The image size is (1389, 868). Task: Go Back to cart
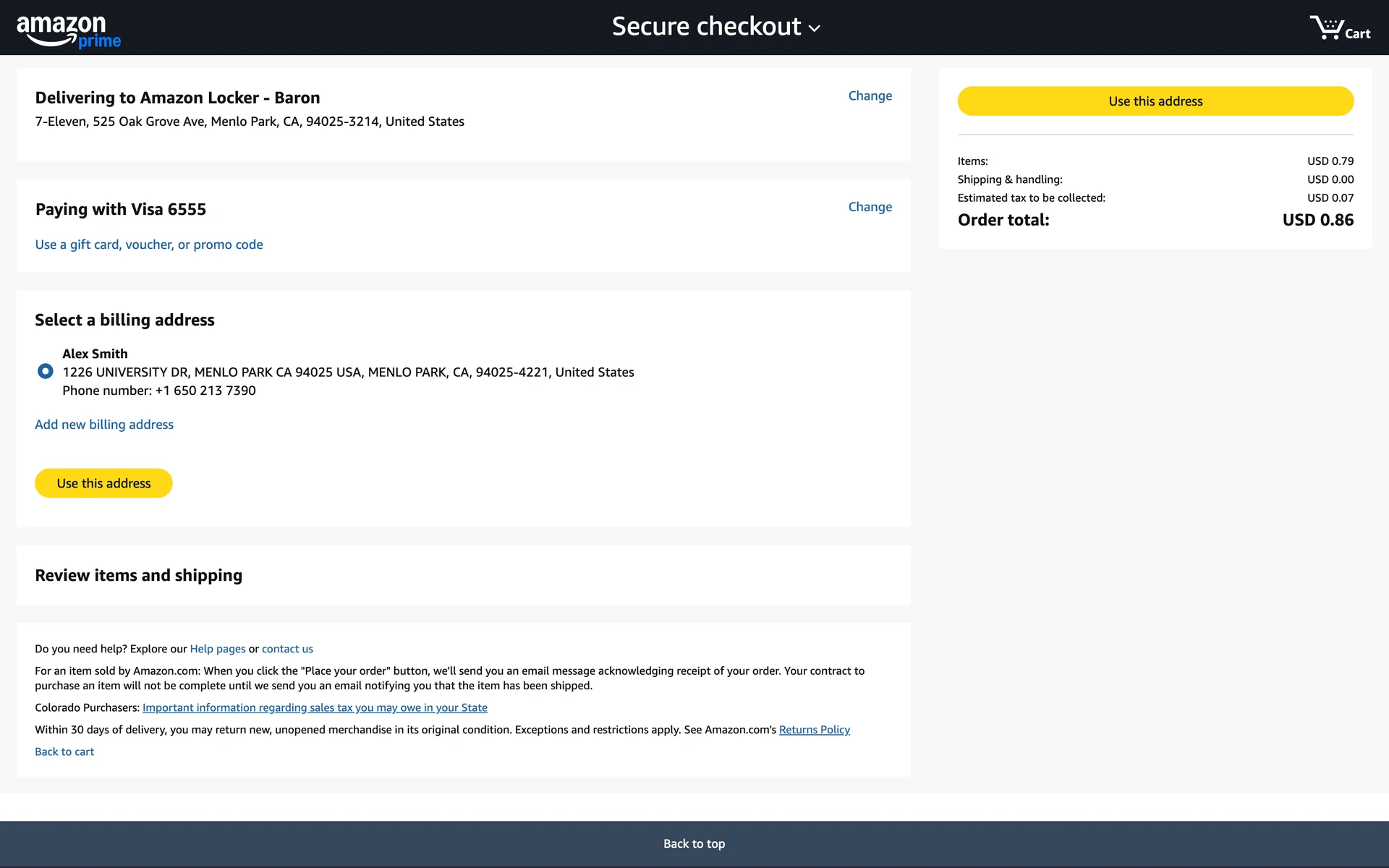click(x=64, y=752)
